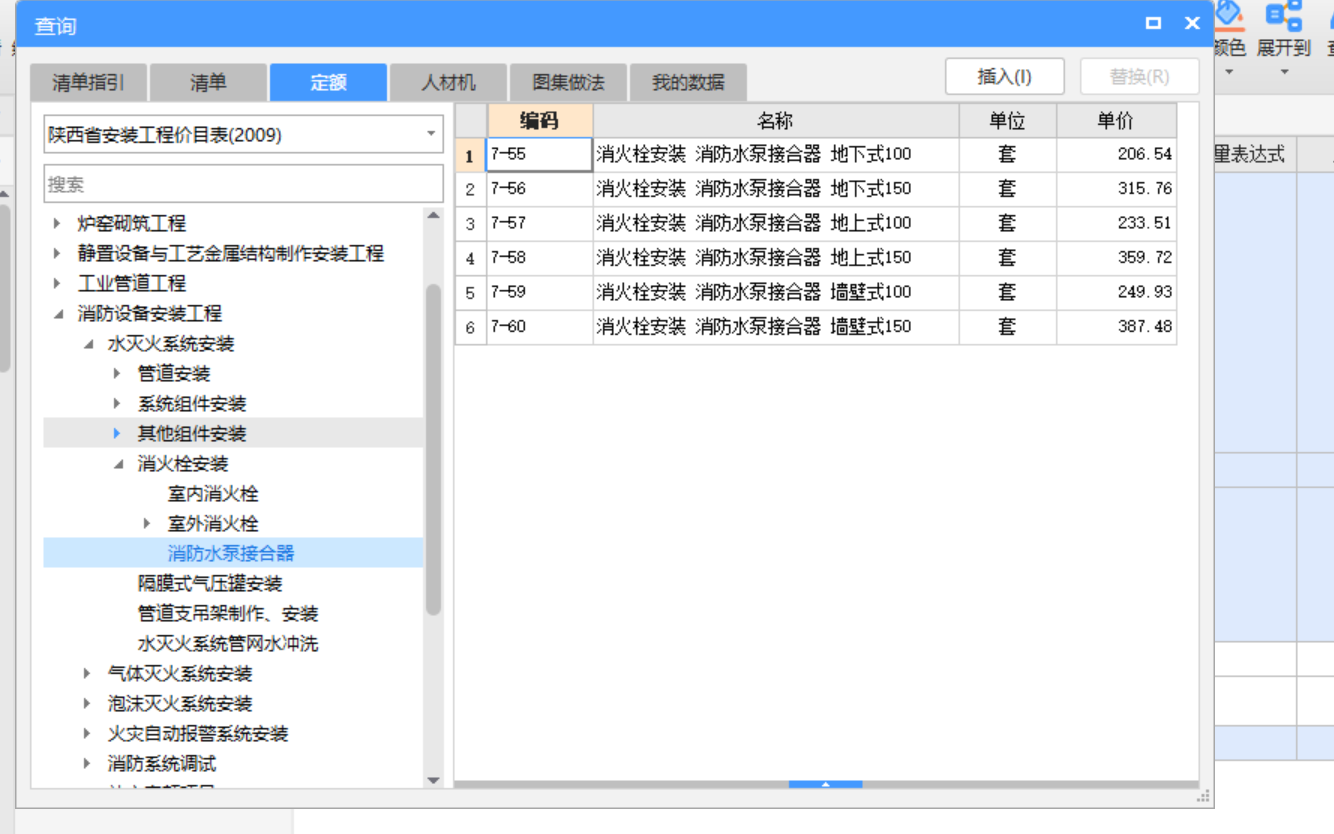The image size is (1334, 834).
Task: Expand the 泡沫灭火系统安装 tree node
Action: 87,703
